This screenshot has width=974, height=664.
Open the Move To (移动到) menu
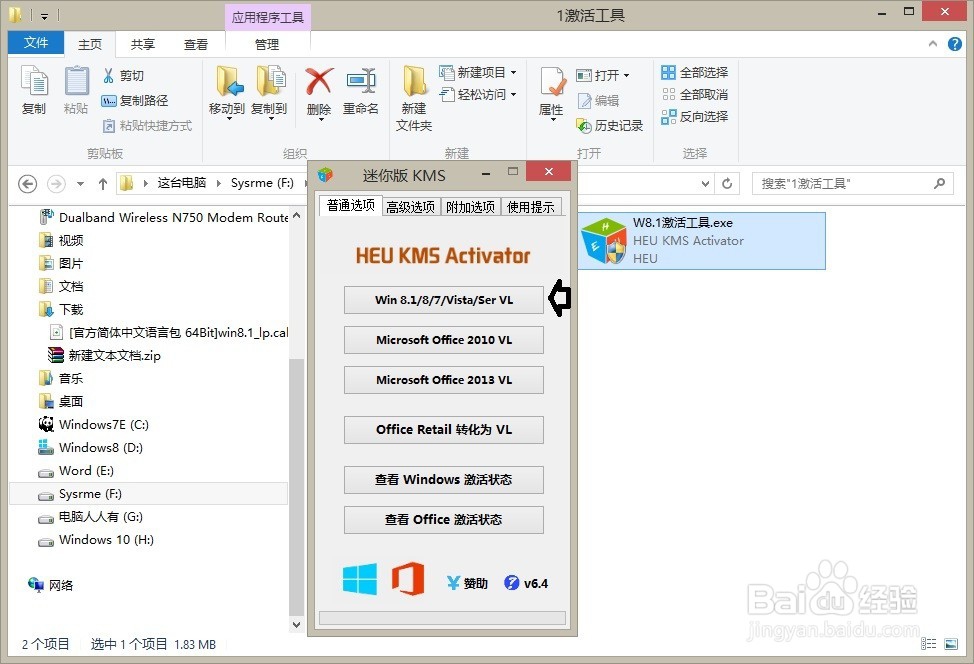pyautogui.click(x=227, y=92)
